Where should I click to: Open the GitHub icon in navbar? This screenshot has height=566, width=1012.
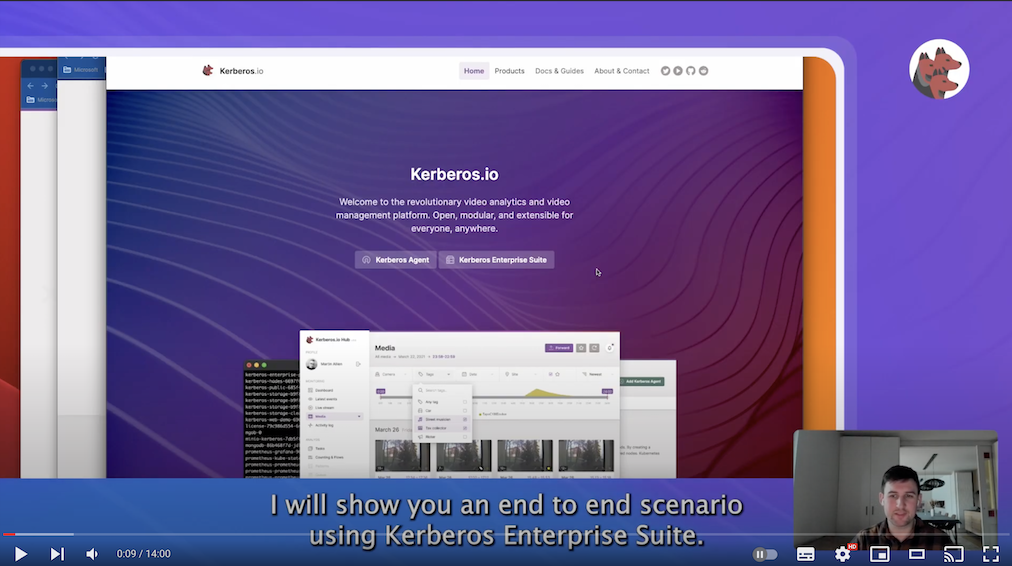click(x=690, y=71)
